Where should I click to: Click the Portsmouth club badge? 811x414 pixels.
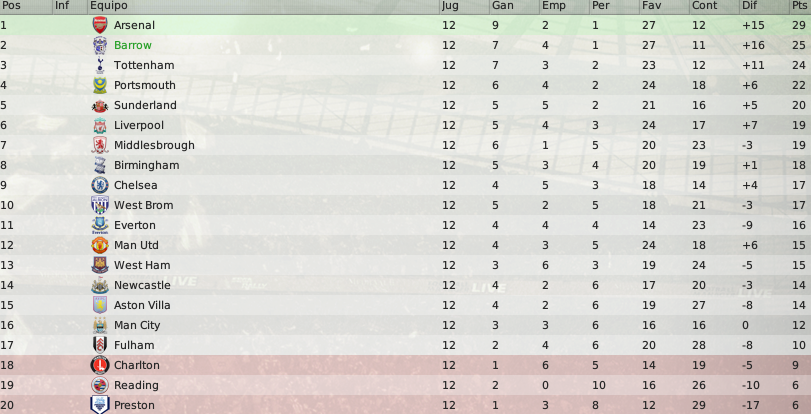100,85
